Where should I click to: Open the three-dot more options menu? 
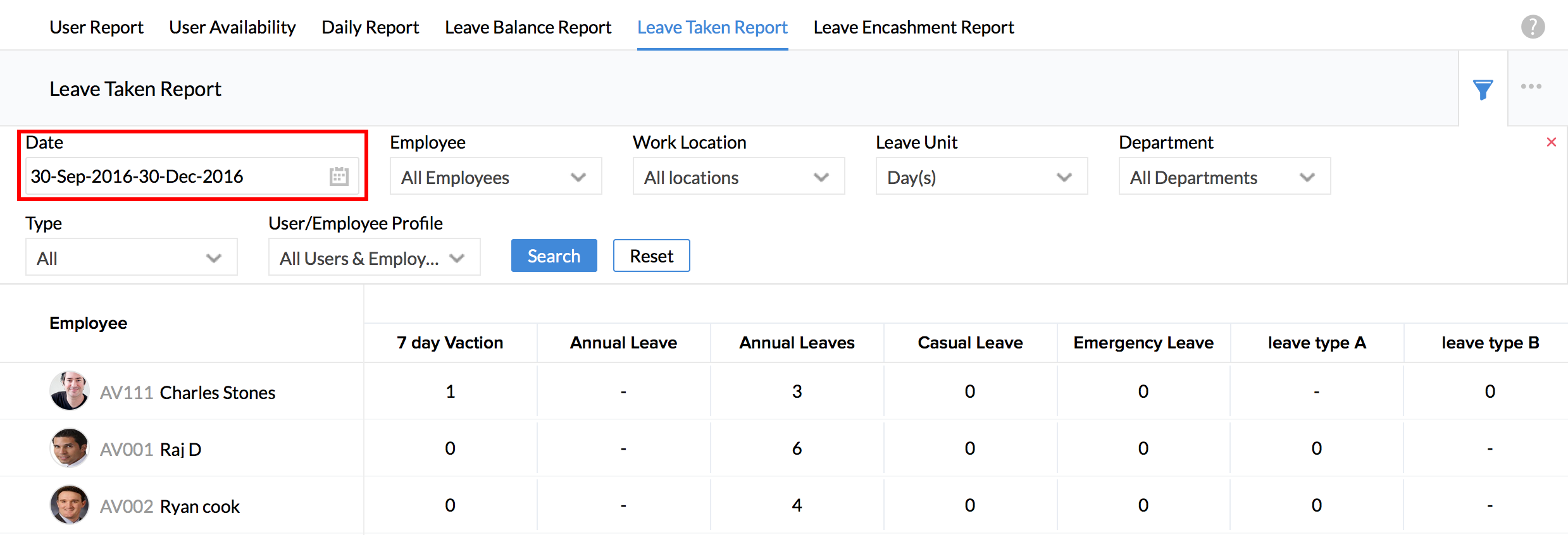tap(1531, 87)
